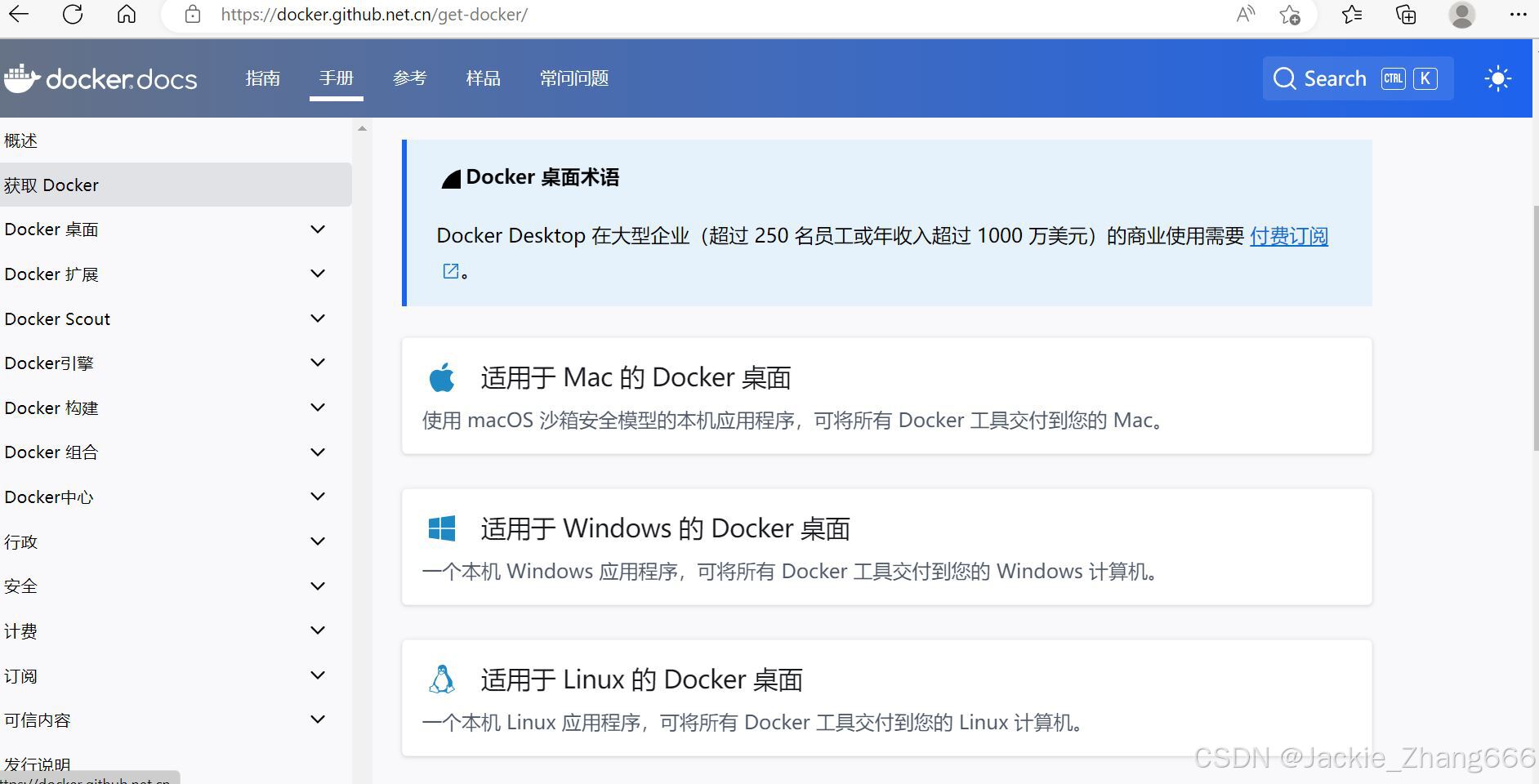Add page to favorites star-plus icon
The image size is (1539, 784).
coord(1290,14)
